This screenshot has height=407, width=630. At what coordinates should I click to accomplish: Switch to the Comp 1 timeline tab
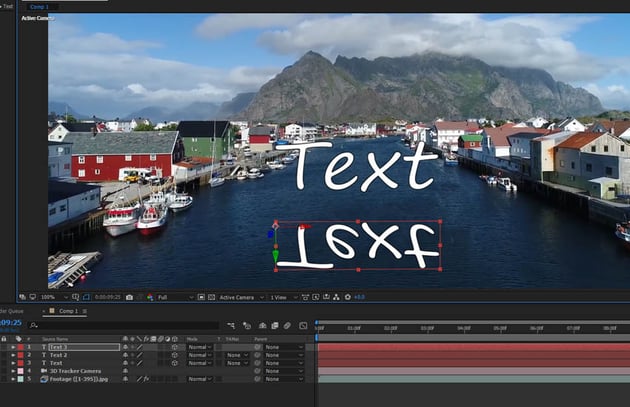68,311
